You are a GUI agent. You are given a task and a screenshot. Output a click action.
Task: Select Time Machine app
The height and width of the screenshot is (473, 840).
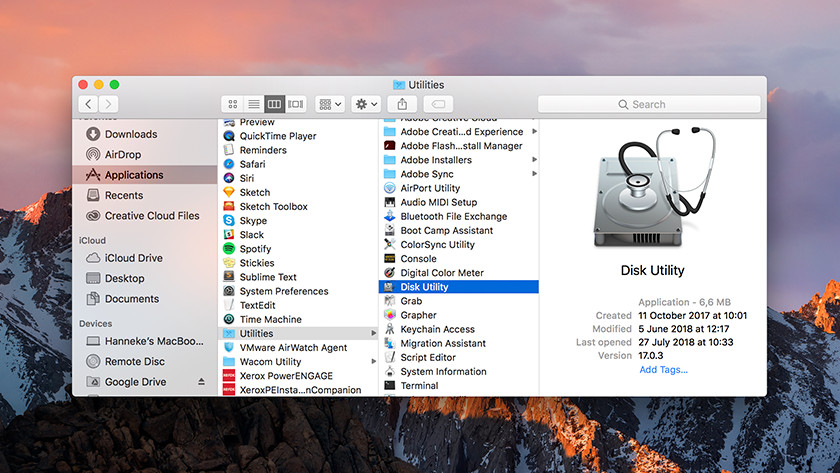pyautogui.click(x=298, y=319)
